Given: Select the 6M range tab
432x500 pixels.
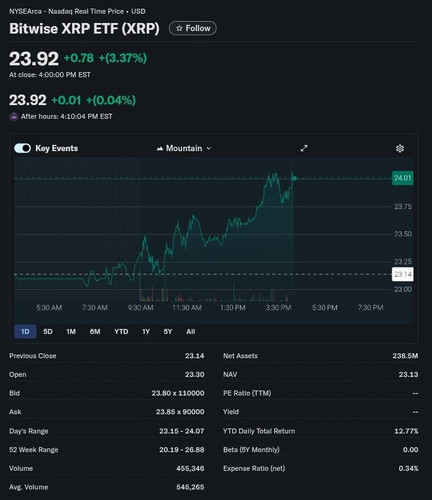Looking at the screenshot, I should click(95, 332).
